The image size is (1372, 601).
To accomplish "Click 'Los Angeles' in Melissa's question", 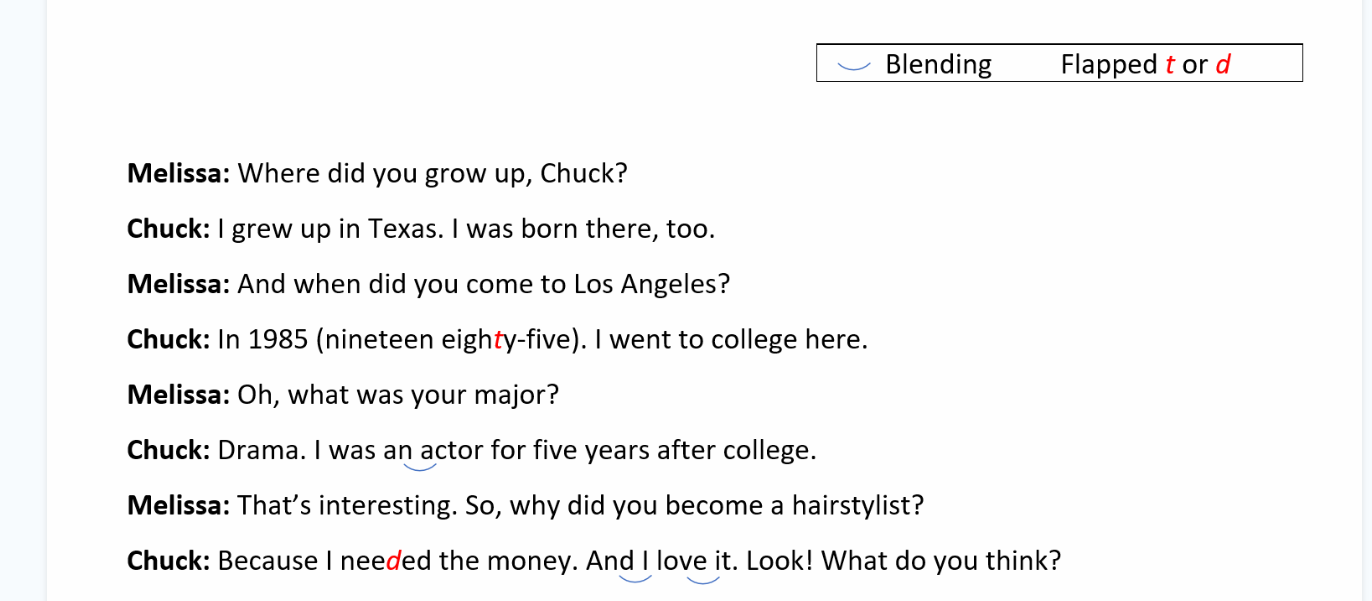I will pos(651,285).
